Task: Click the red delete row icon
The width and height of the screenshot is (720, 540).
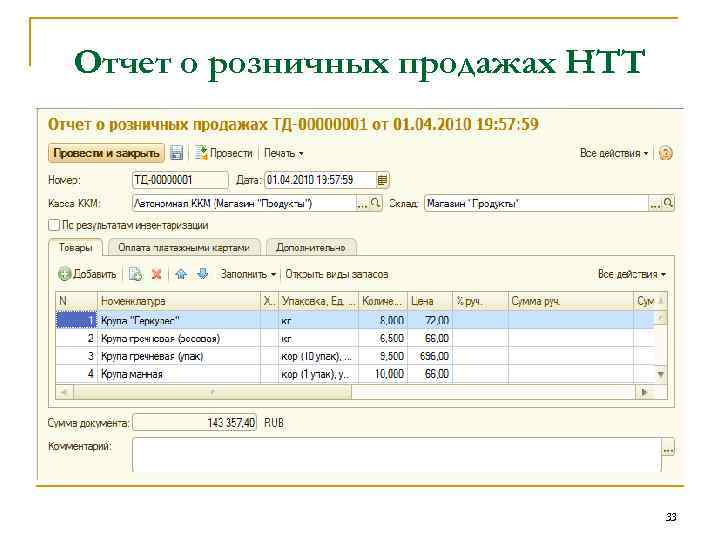Action: (x=157, y=274)
